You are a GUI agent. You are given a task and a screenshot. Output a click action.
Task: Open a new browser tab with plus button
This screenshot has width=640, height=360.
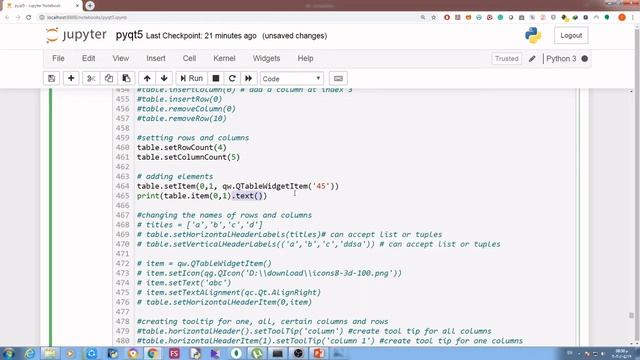[x=90, y=5]
